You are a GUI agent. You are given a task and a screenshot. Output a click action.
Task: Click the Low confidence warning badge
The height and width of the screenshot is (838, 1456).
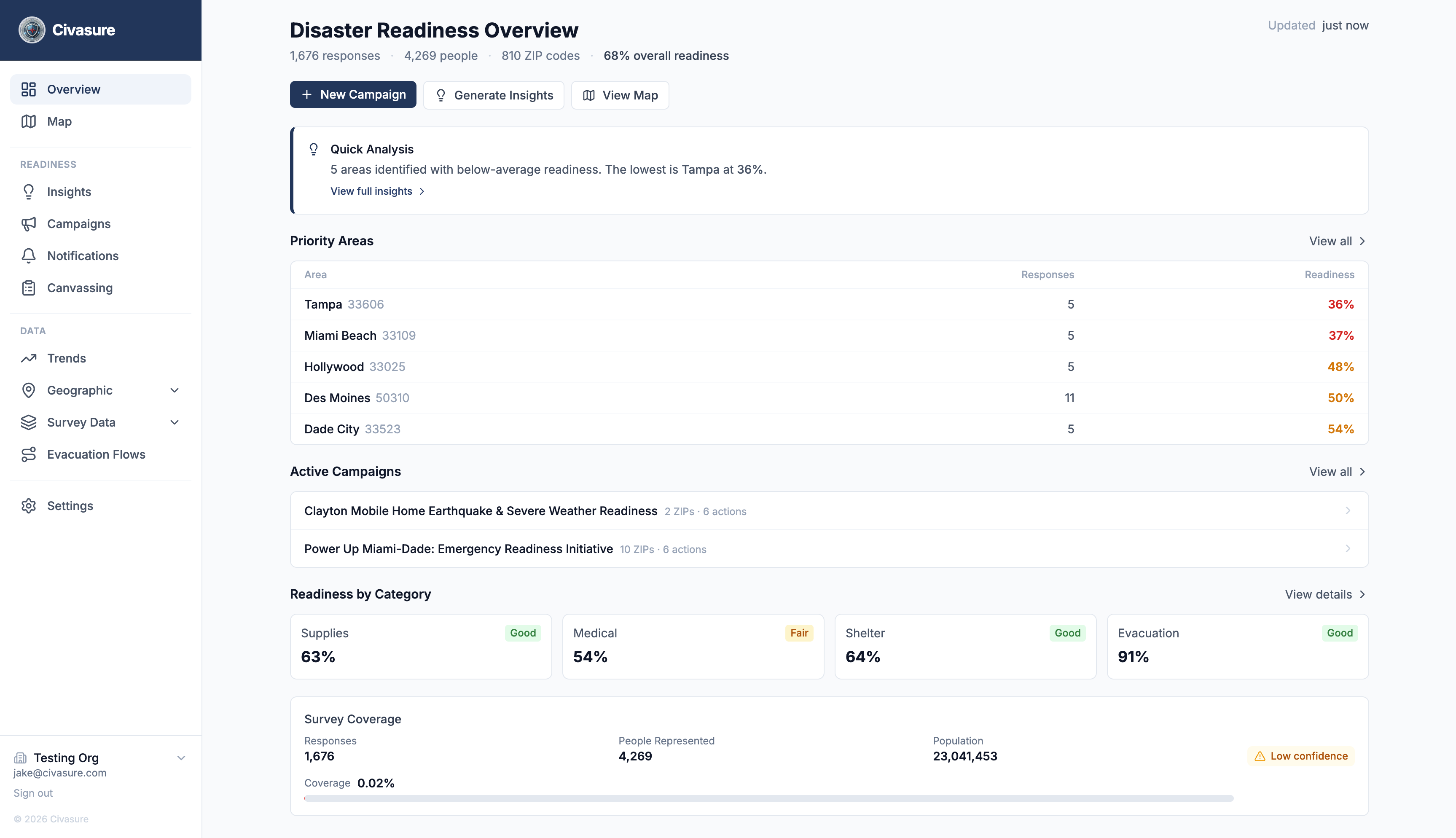pos(1302,756)
